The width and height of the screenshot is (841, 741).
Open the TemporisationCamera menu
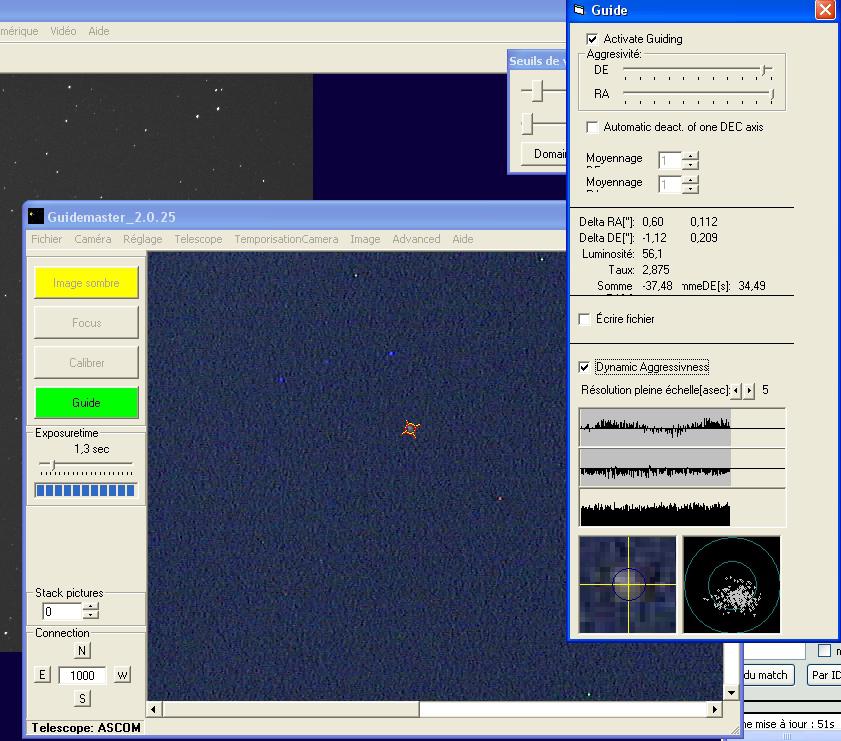pos(286,239)
